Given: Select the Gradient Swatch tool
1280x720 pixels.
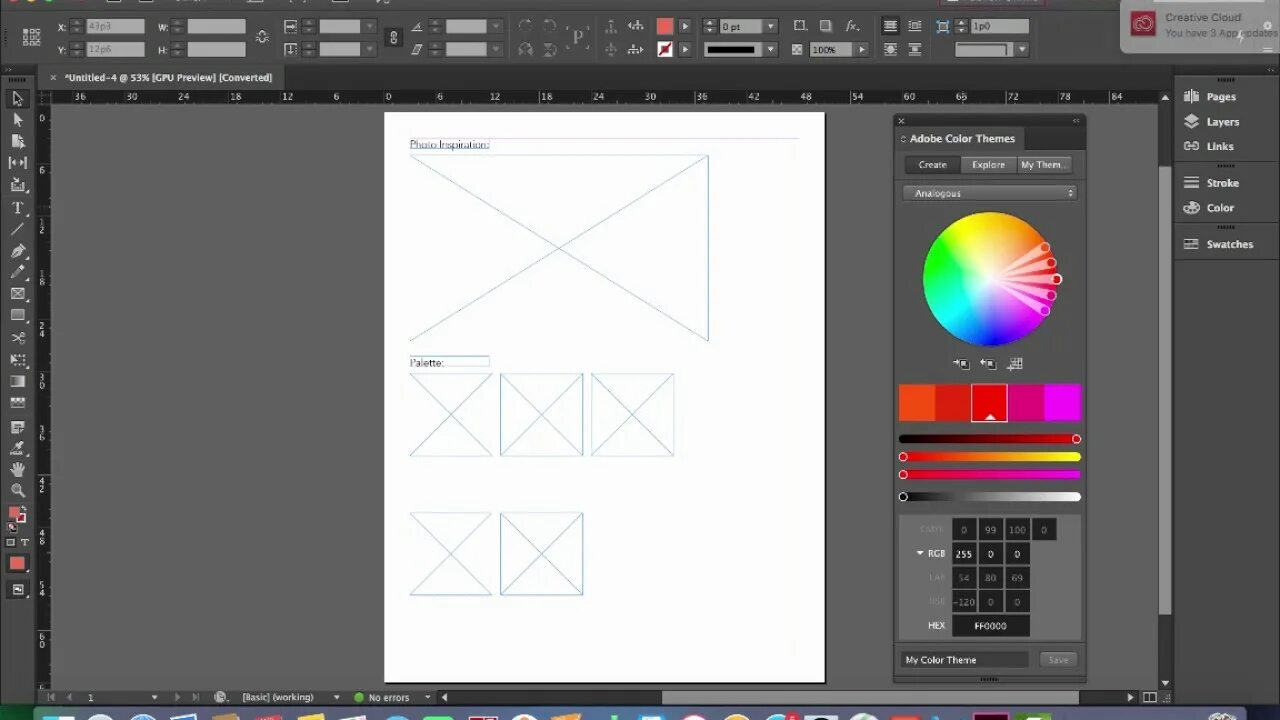Looking at the screenshot, I should (x=17, y=381).
